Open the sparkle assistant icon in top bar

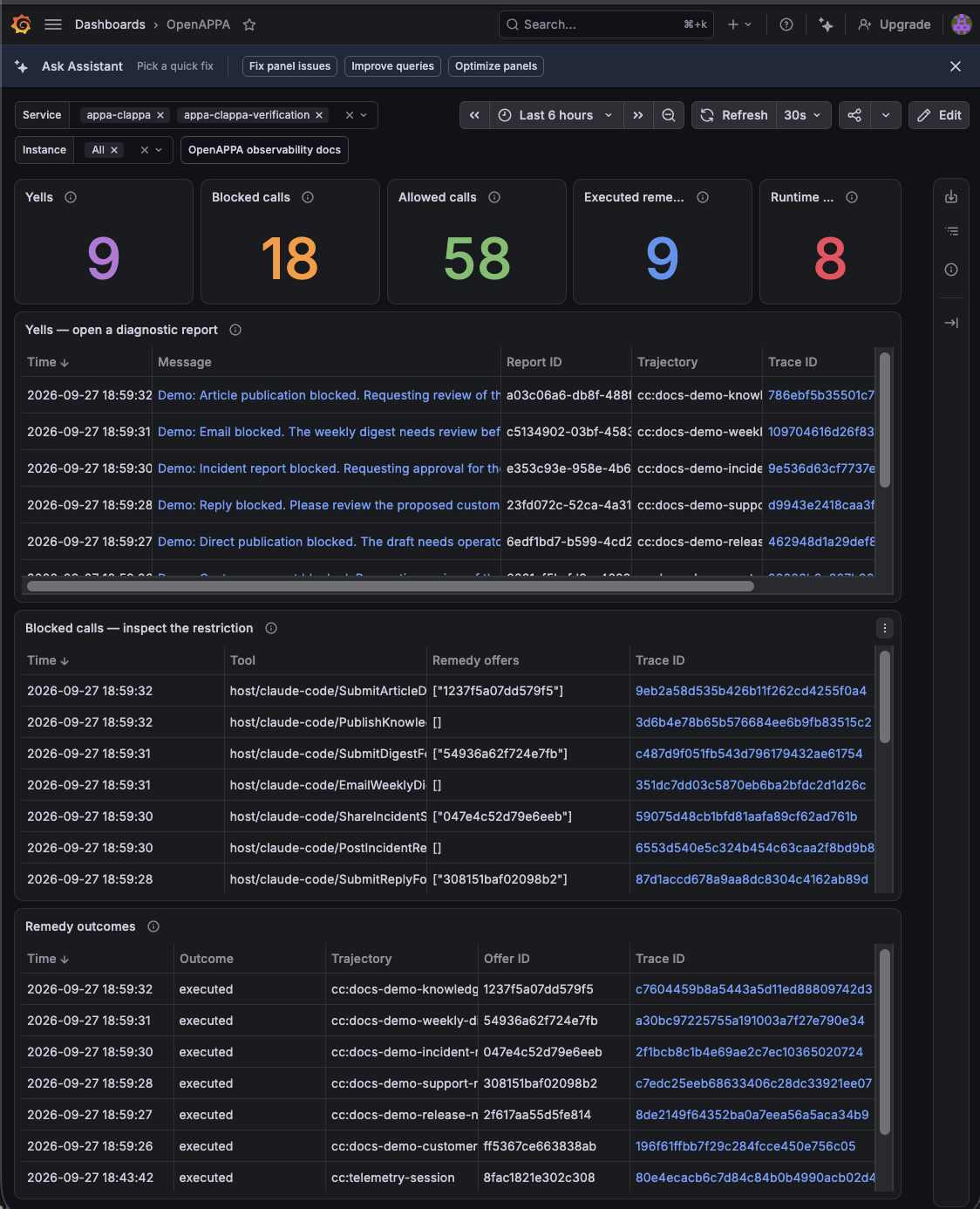(x=826, y=24)
